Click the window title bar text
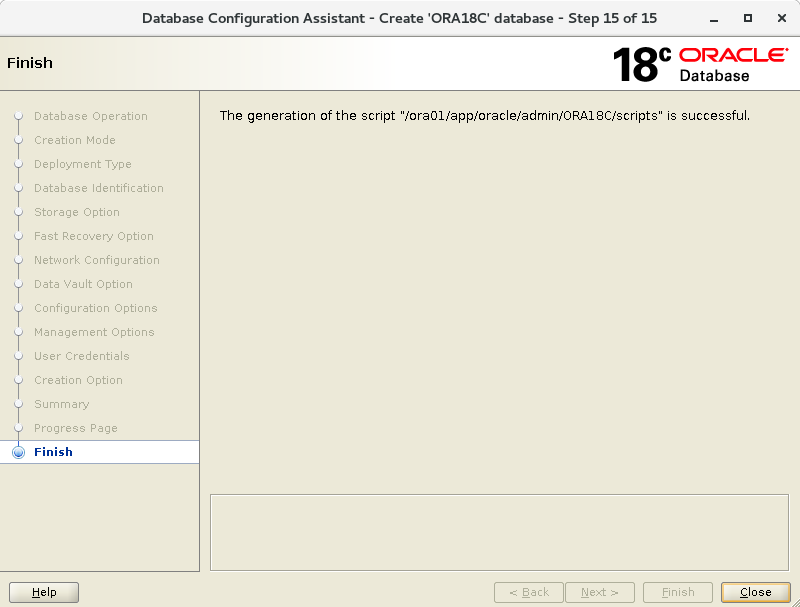Image resolution: width=800 pixels, height=607 pixels. [399, 18]
